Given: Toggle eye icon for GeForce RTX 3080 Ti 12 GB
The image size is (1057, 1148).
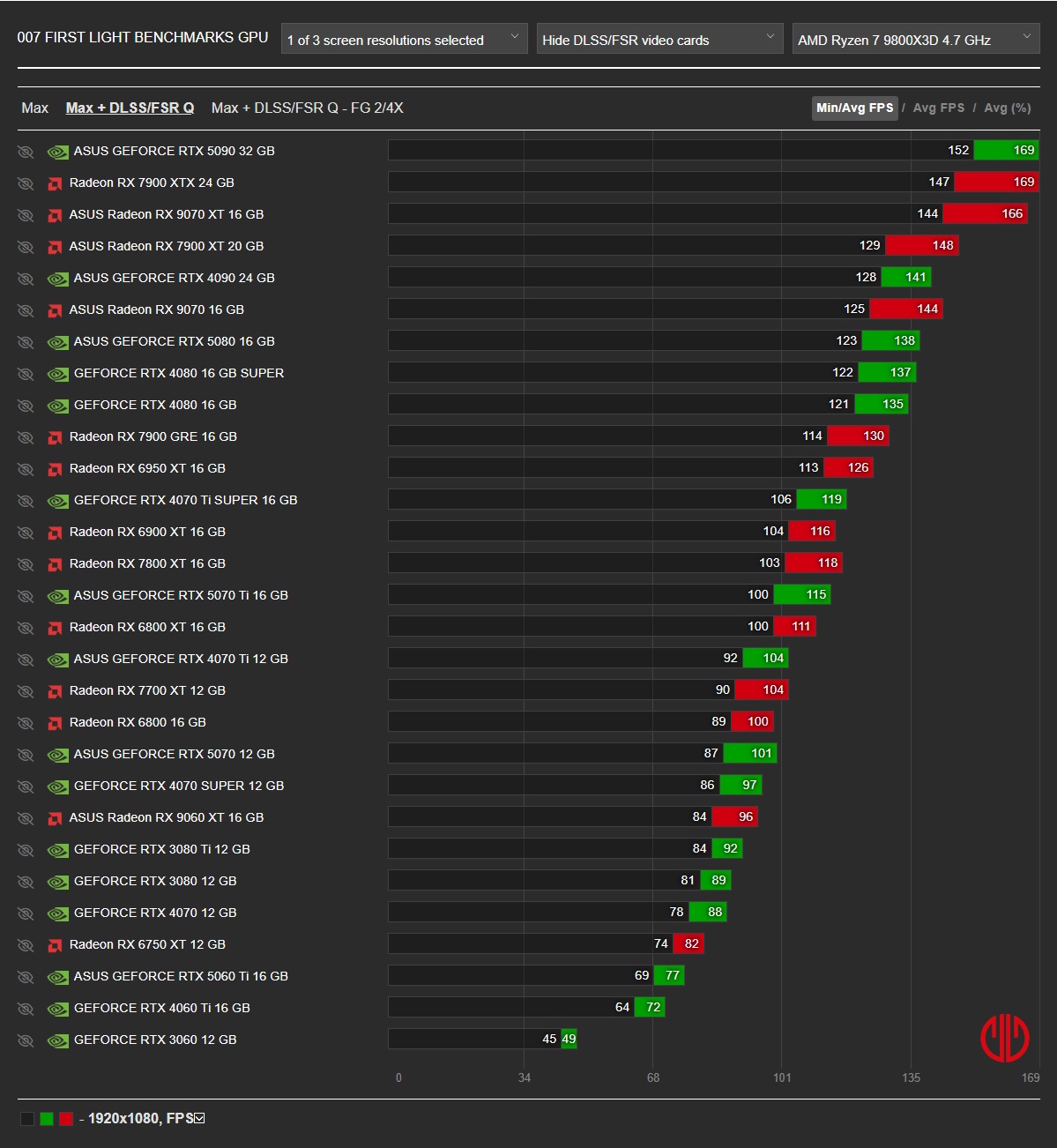Looking at the screenshot, I should pos(26,850).
